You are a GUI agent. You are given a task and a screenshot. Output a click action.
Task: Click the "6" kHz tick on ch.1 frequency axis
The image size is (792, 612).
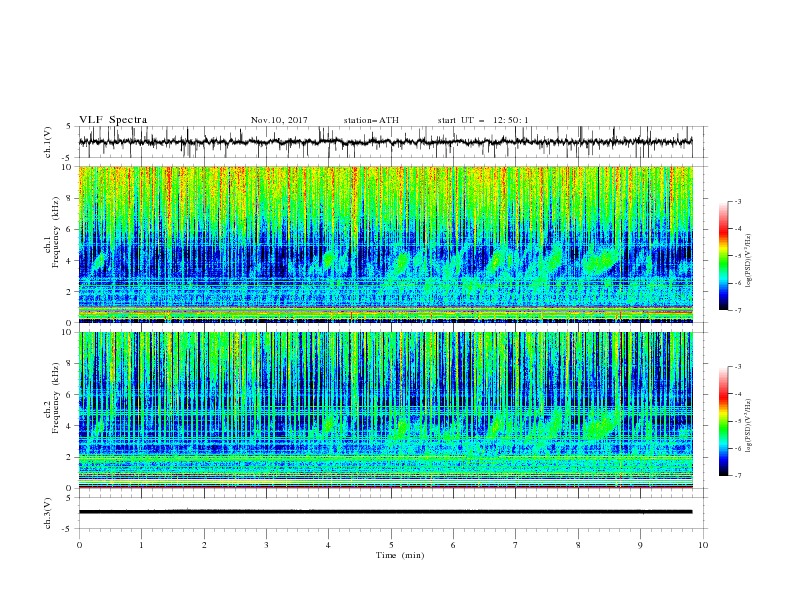(71, 230)
